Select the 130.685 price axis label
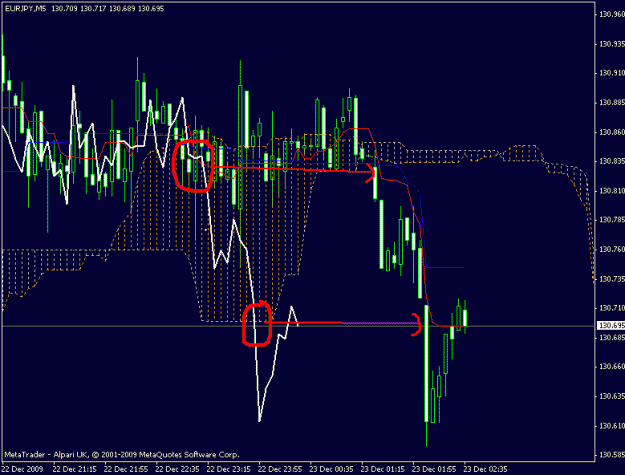Screen dimensions: 625x475 point(612,338)
